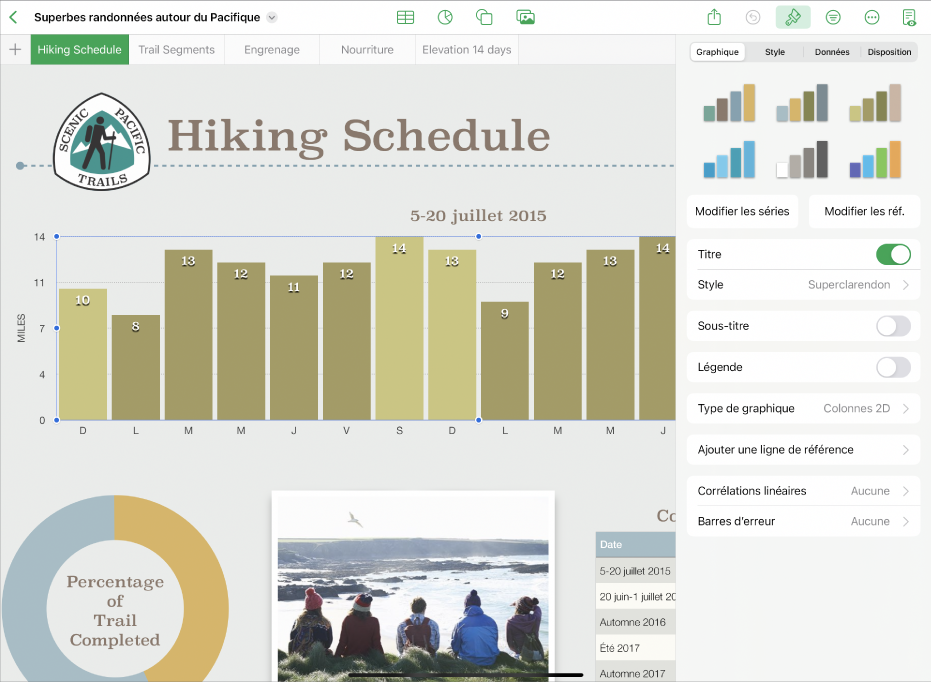Screen dimensions: 931x684
Task: Open the More options ellipsis icon
Action: coord(872,17)
